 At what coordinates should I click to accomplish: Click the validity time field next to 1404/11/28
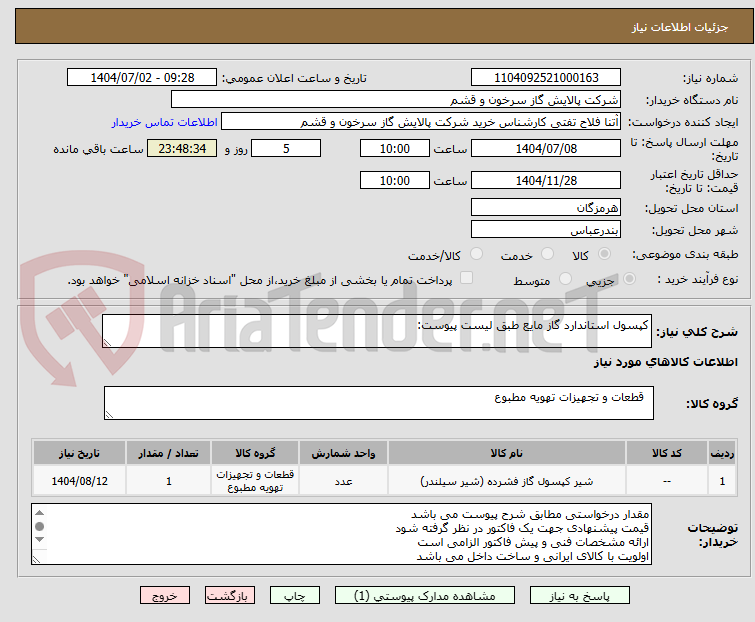394,180
